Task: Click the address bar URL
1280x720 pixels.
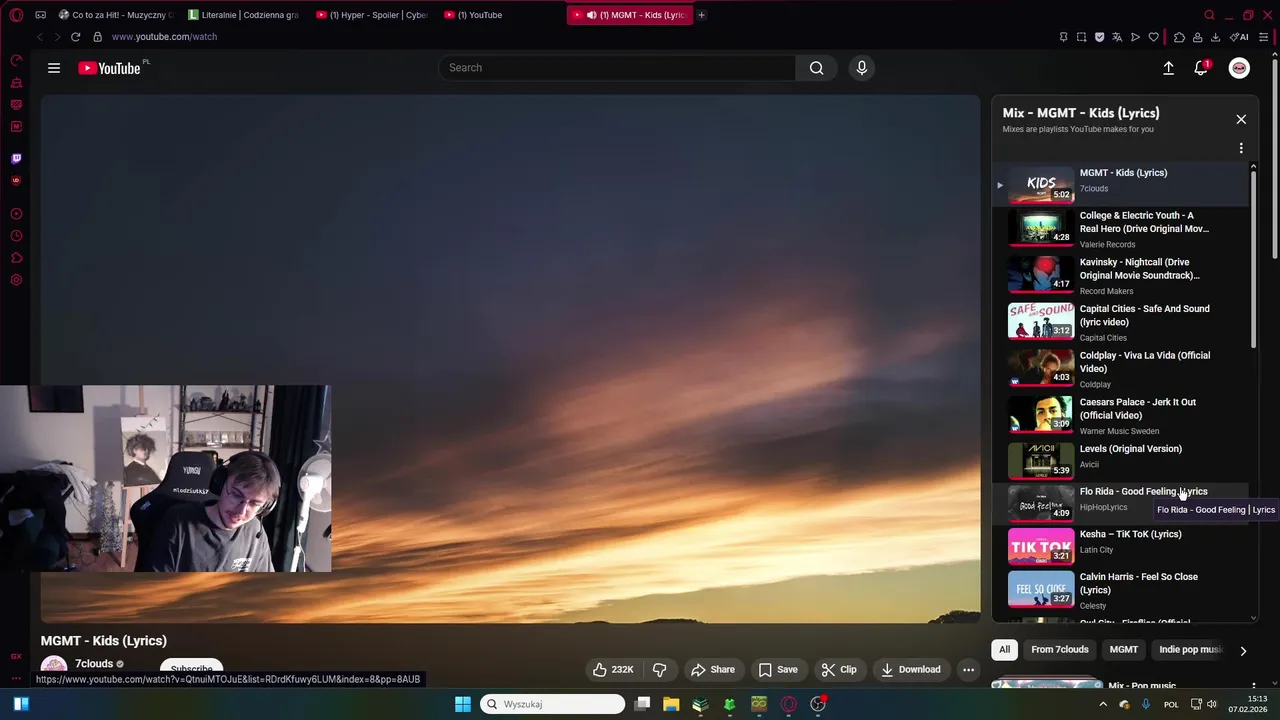Action: click(x=164, y=37)
